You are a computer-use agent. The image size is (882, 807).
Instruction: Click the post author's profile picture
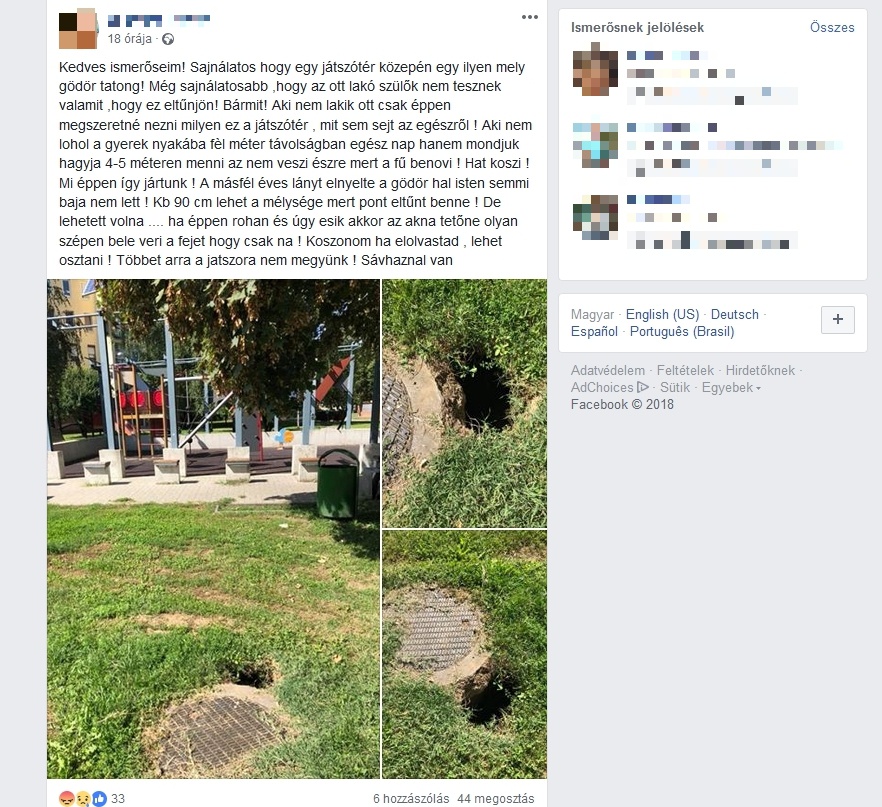(x=78, y=28)
